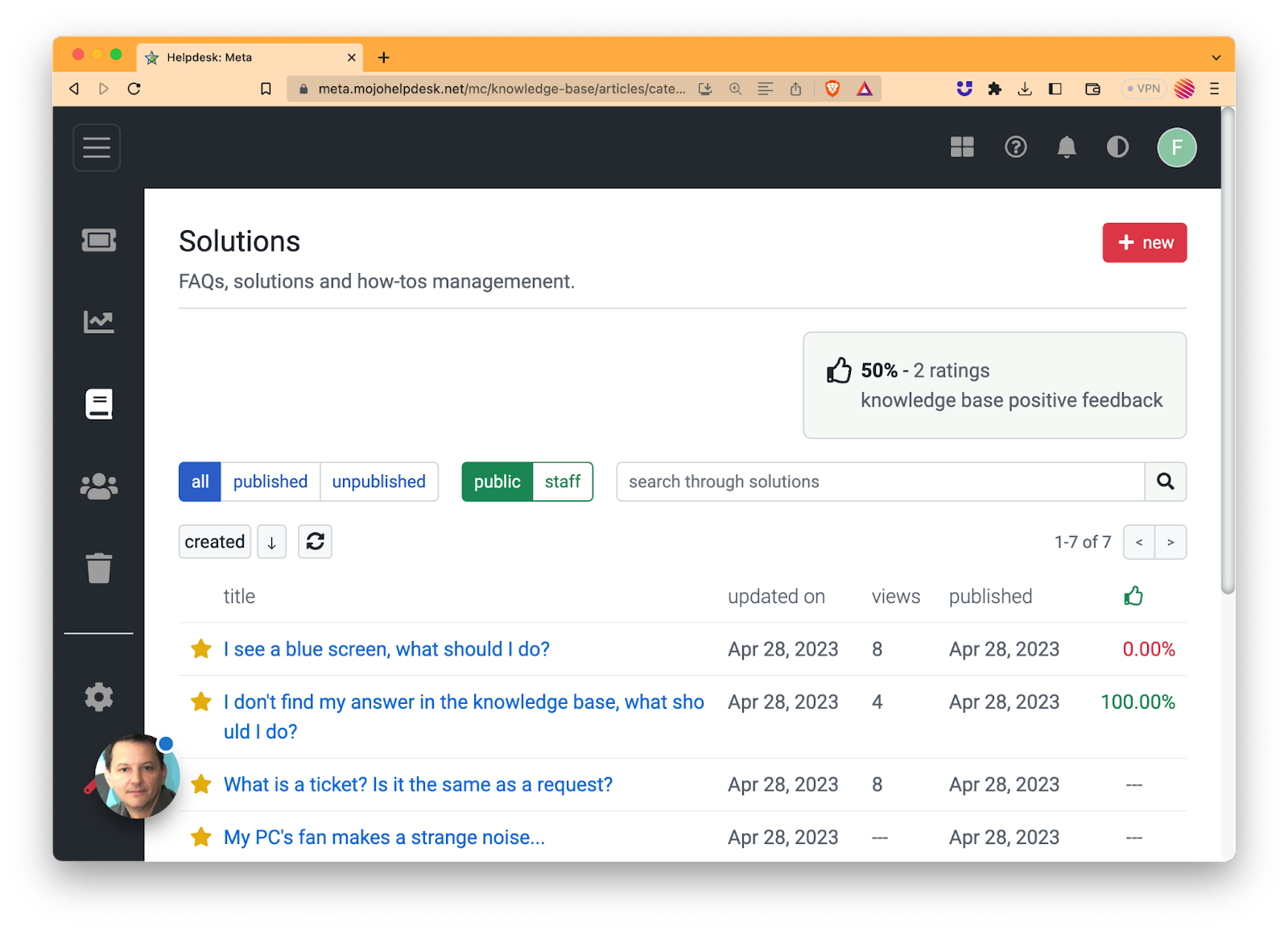
Task: Click the address bar URL
Action: pyautogui.click(x=502, y=89)
